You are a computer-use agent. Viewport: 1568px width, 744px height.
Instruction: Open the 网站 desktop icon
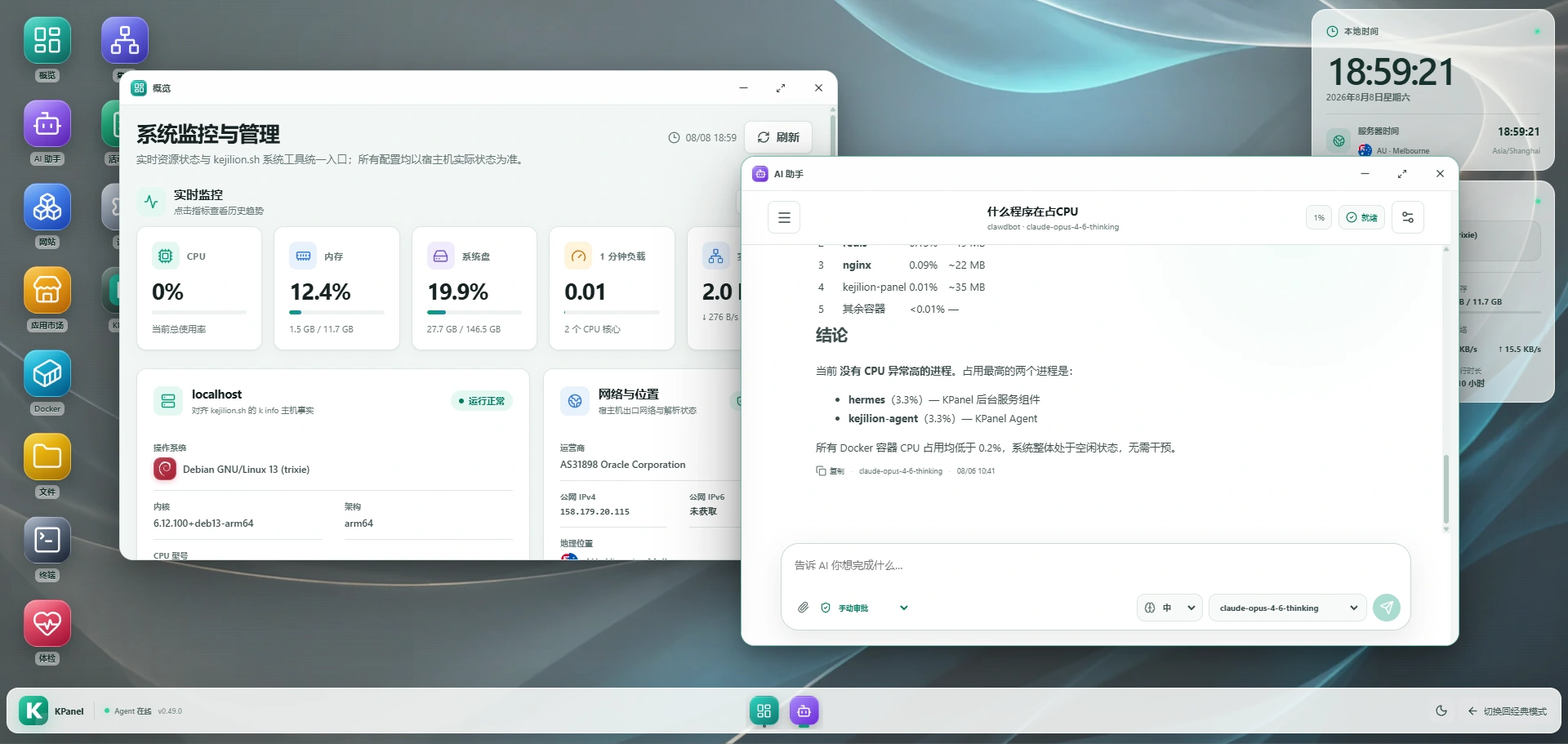click(x=47, y=207)
